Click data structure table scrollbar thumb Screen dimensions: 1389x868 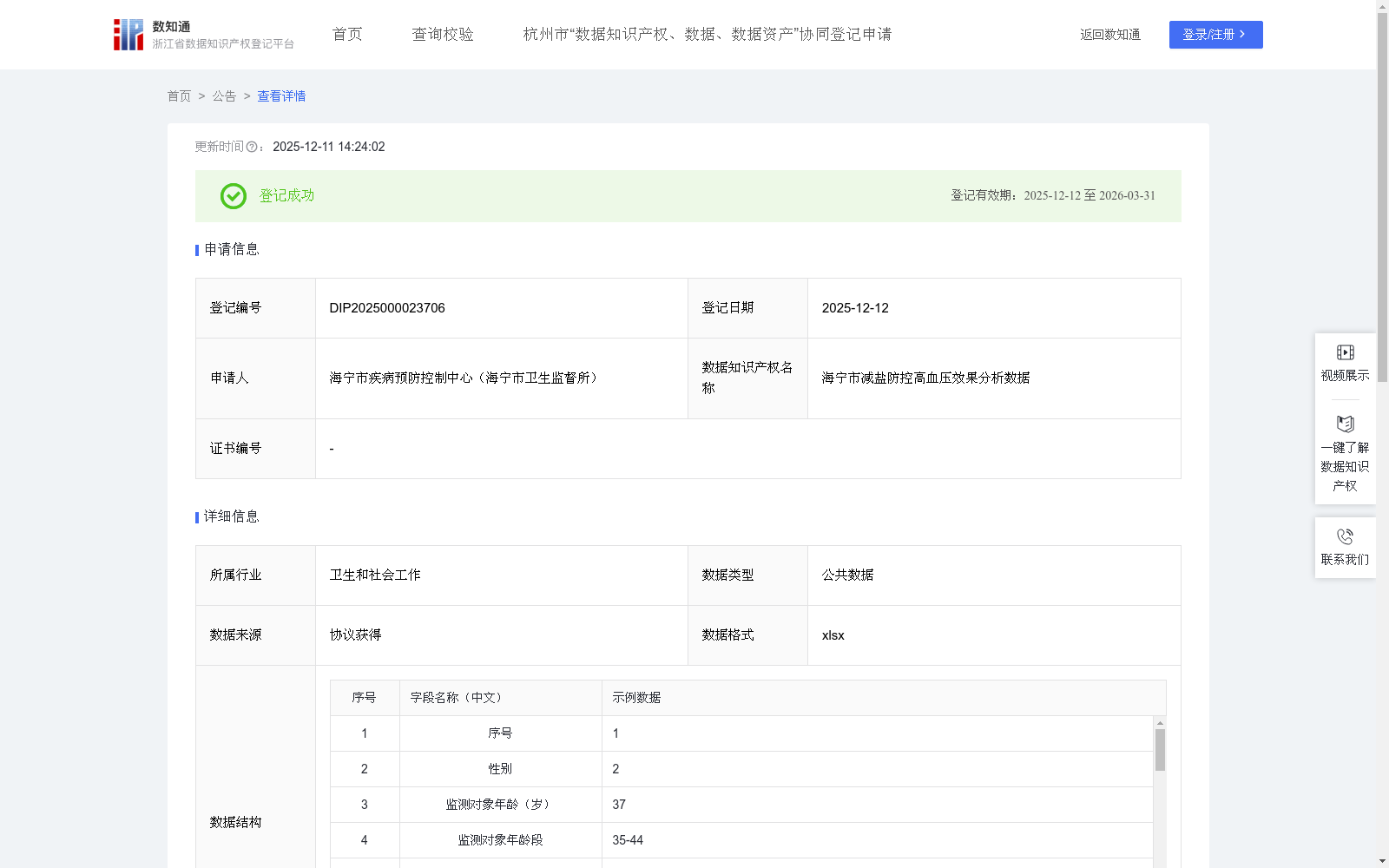point(1160,750)
